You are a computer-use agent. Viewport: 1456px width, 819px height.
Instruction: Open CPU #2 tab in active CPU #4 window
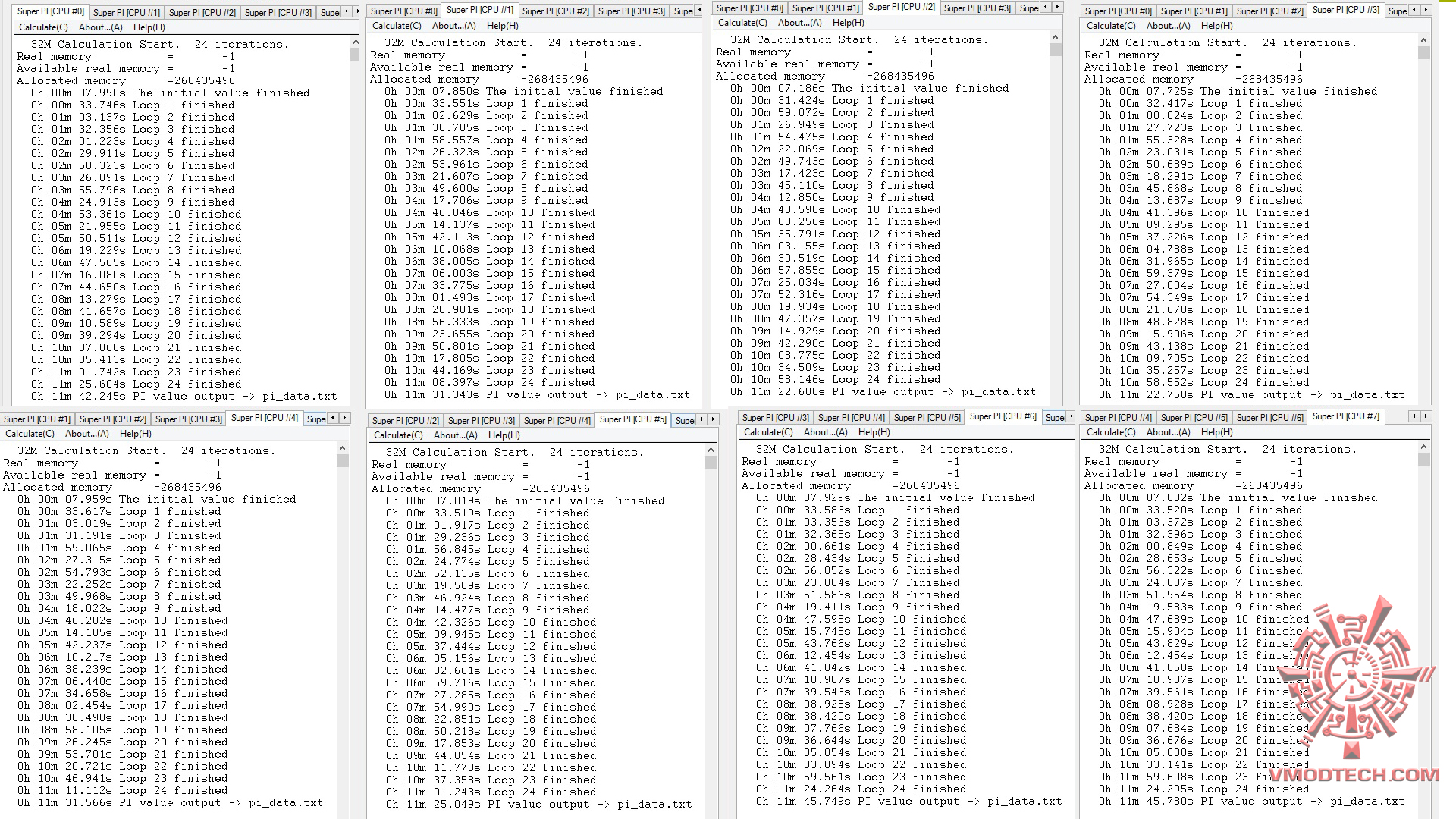click(x=112, y=419)
